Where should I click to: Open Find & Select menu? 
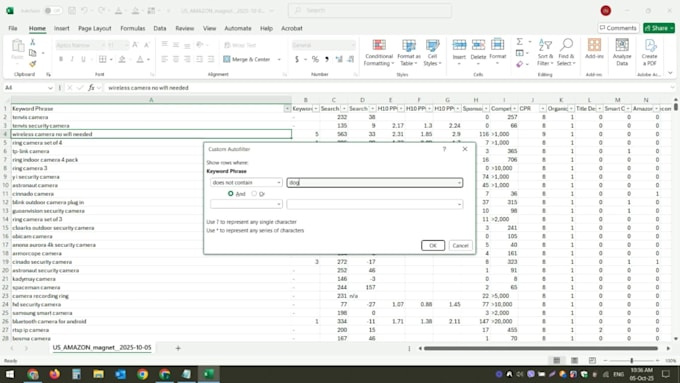[x=566, y=52]
